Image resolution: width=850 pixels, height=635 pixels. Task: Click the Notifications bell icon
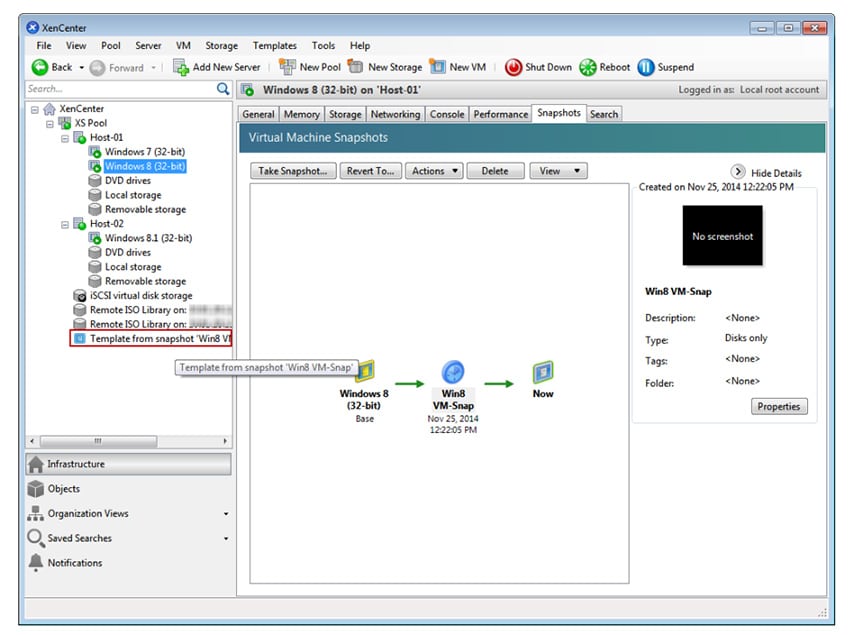pyautogui.click(x=36, y=563)
